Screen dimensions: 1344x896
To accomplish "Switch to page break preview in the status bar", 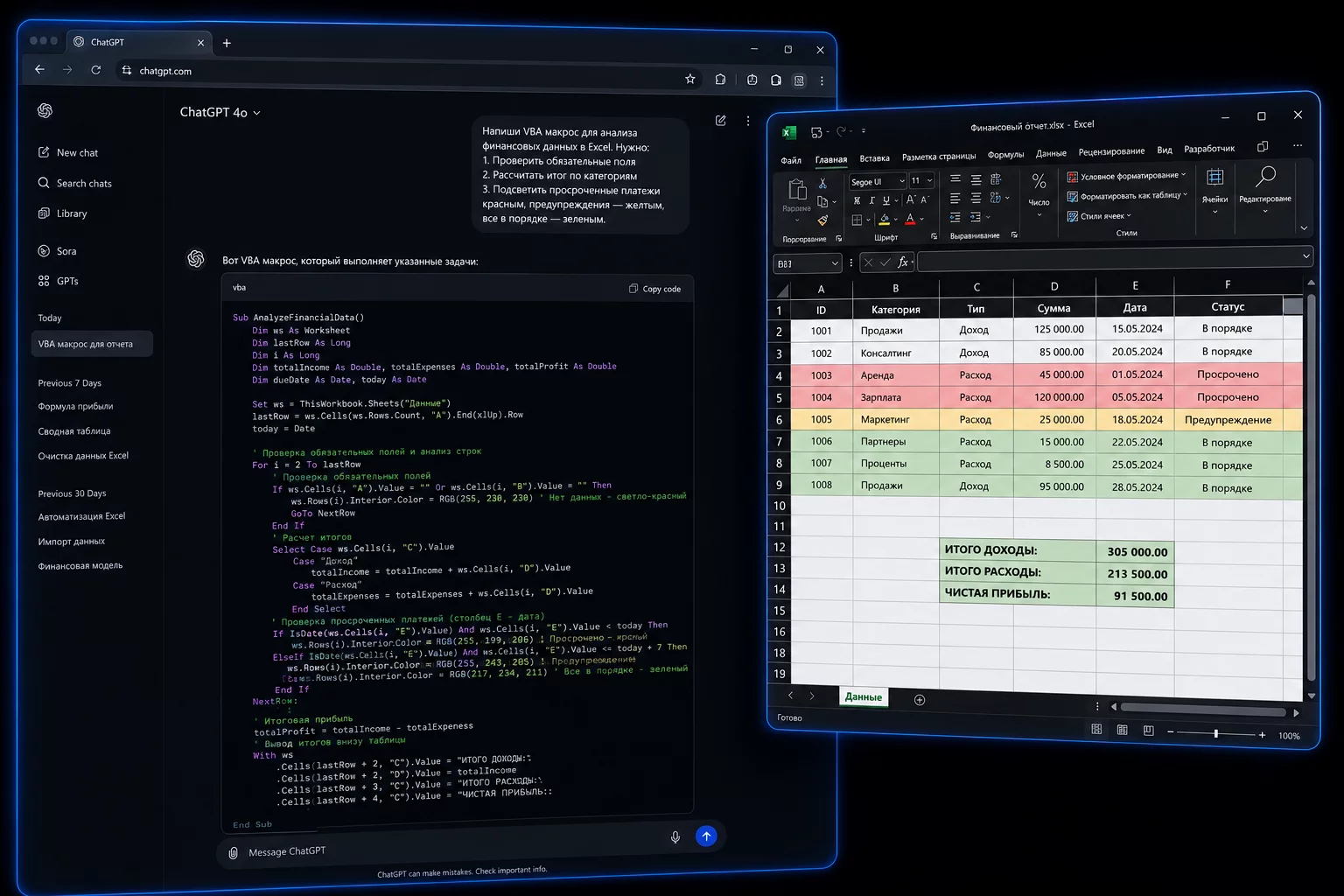I will (1148, 731).
